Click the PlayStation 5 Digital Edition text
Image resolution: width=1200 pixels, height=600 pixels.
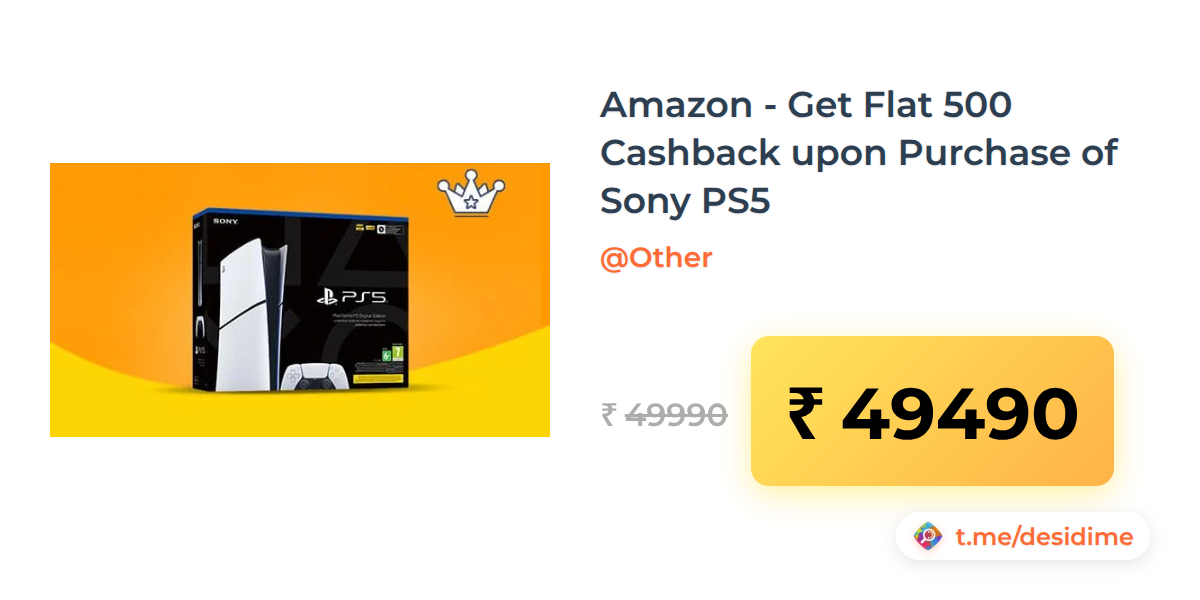tap(359, 316)
